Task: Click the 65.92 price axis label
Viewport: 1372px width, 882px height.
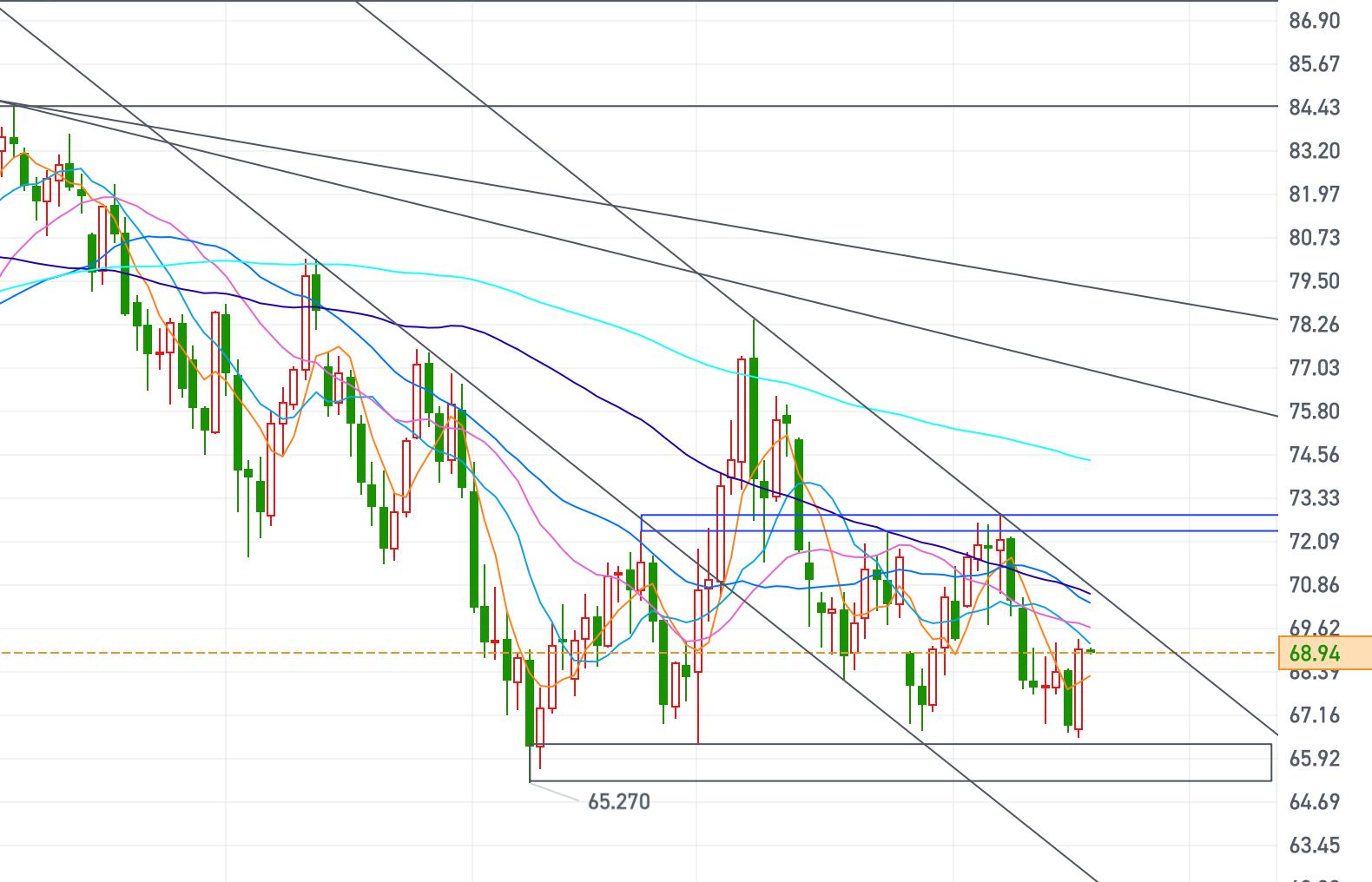Action: pyautogui.click(x=1314, y=759)
